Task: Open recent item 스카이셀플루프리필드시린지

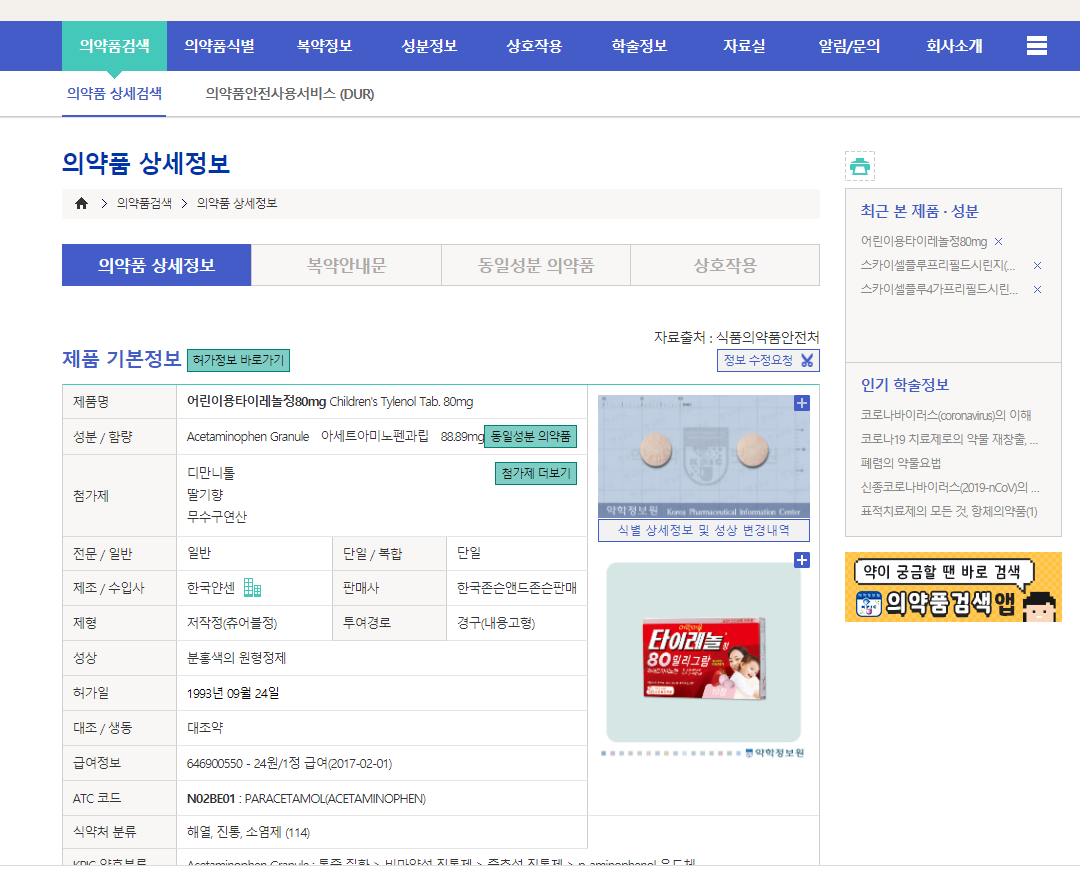Action: coord(938,266)
